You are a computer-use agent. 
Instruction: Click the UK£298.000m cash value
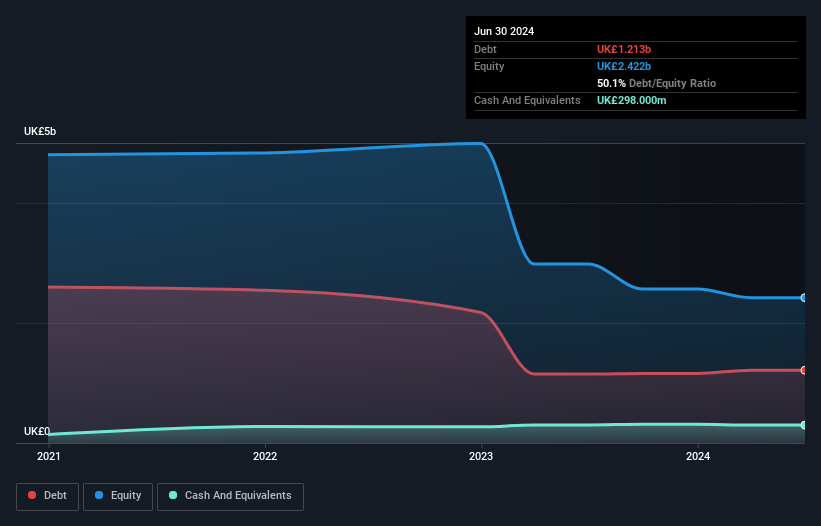pos(631,100)
